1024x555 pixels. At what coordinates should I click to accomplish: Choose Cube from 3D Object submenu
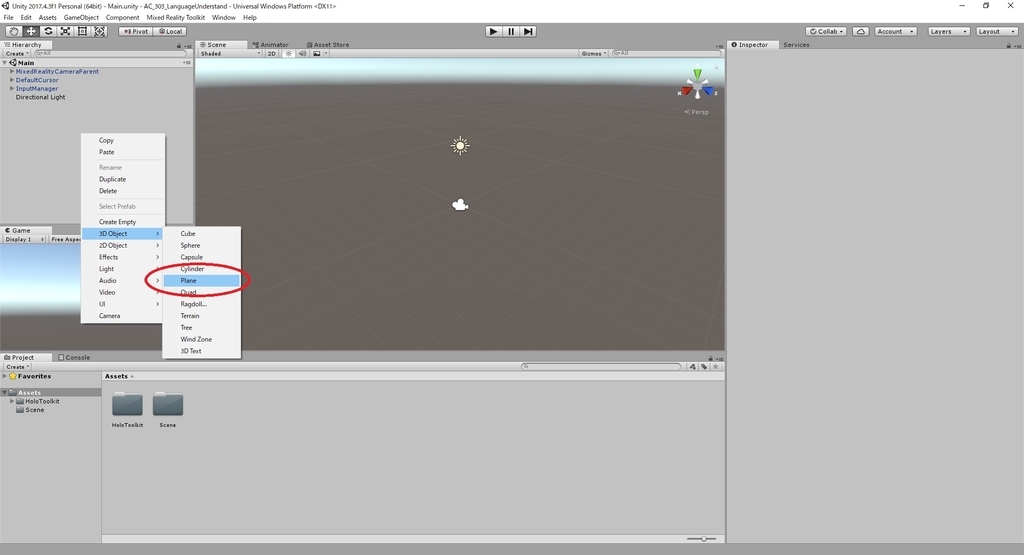click(201, 234)
